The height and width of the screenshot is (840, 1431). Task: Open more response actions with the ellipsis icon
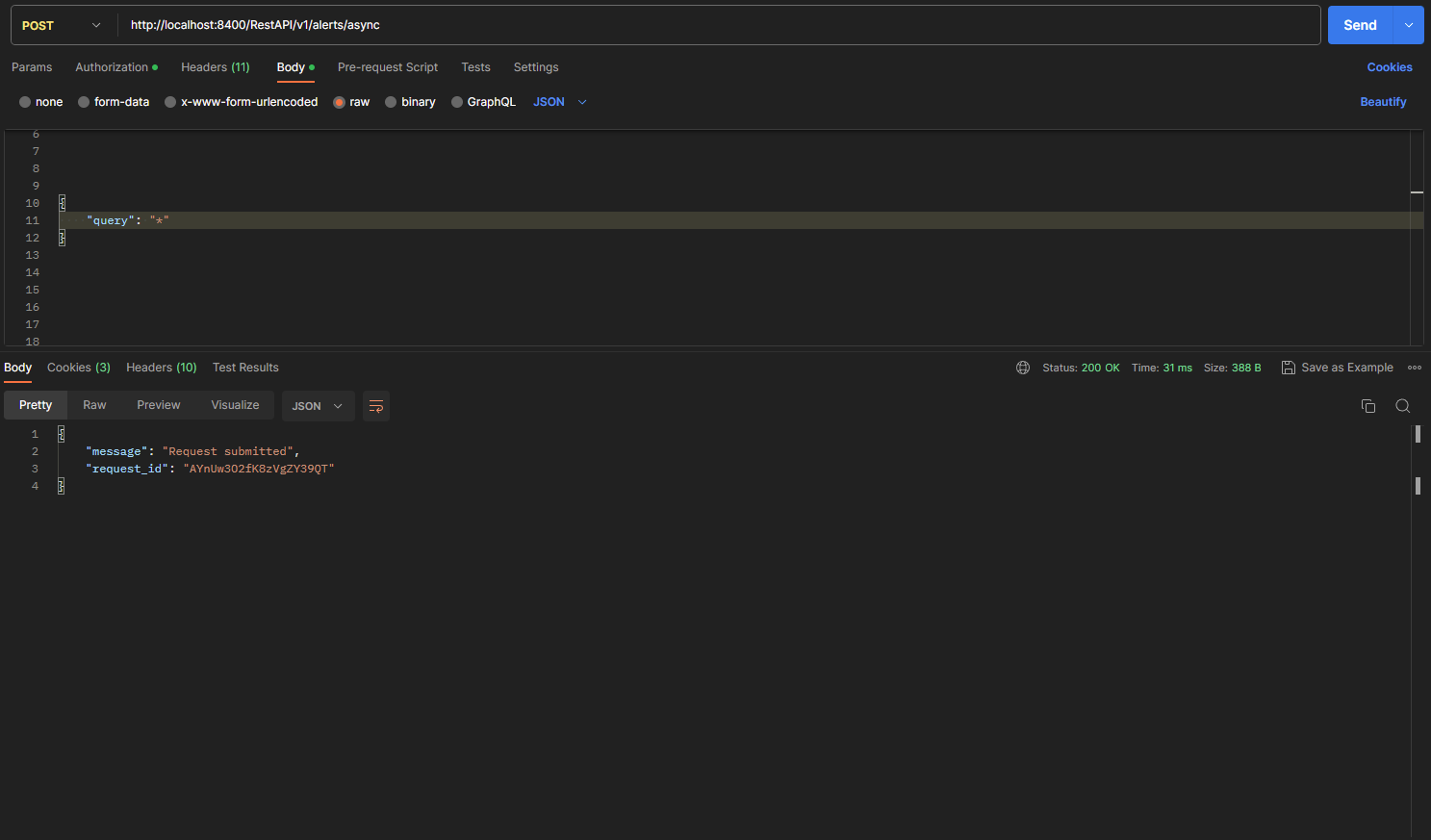click(x=1415, y=367)
